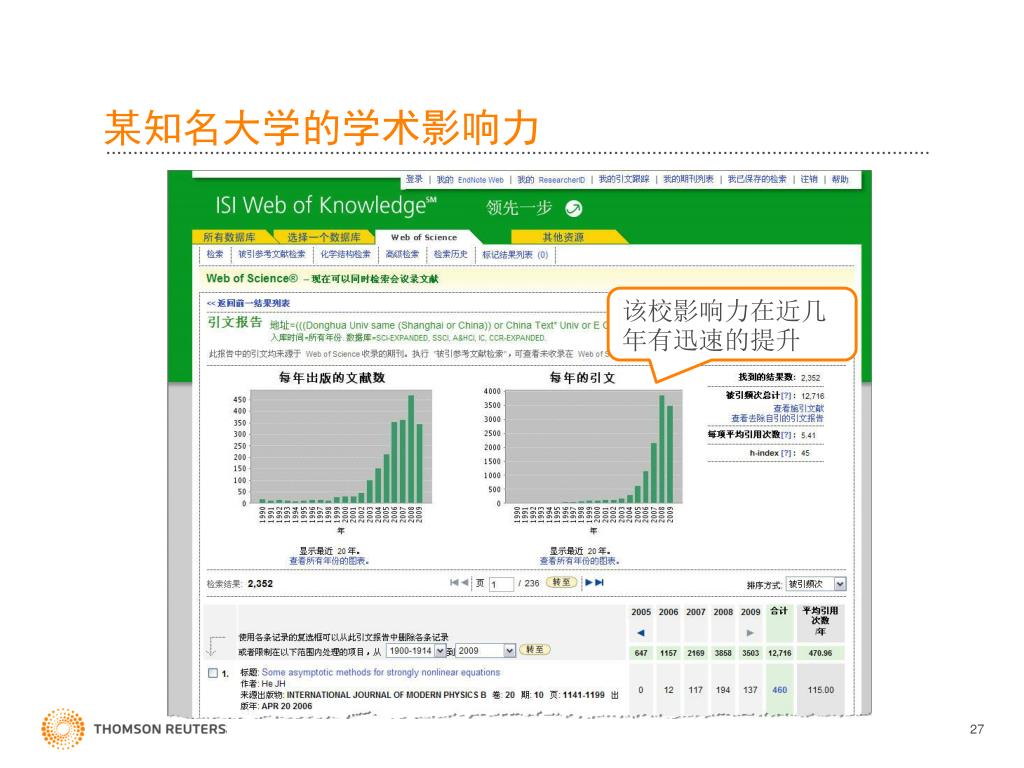Click the 合计 column header

point(779,611)
